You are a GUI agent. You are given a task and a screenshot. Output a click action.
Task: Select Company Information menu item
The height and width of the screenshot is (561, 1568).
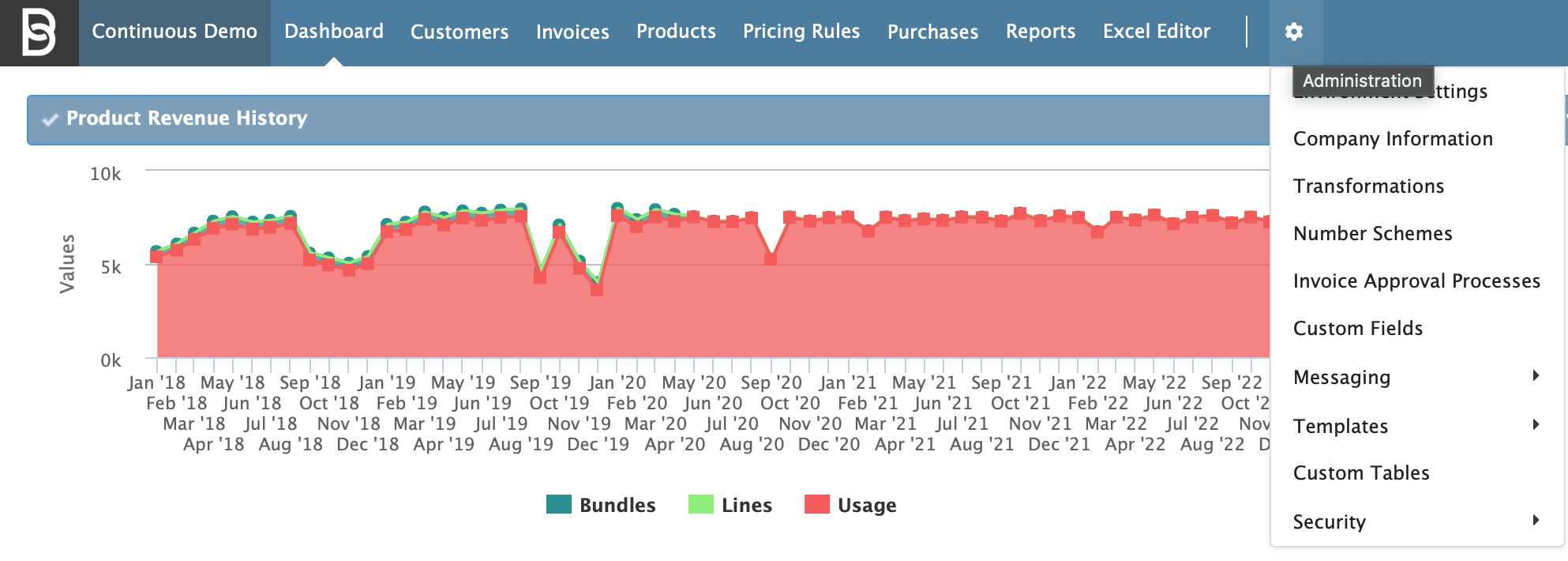(x=1393, y=139)
